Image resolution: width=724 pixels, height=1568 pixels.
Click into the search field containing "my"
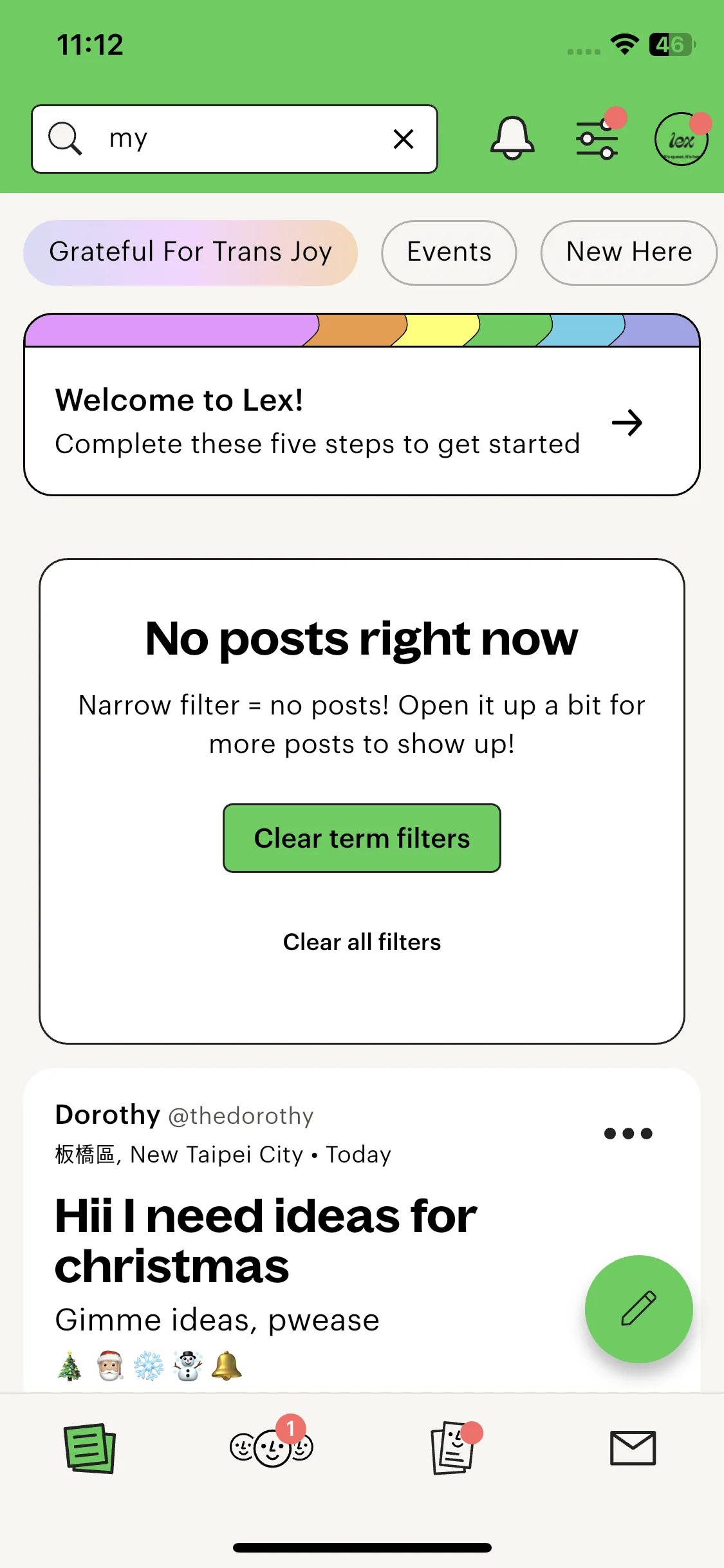tap(245, 138)
